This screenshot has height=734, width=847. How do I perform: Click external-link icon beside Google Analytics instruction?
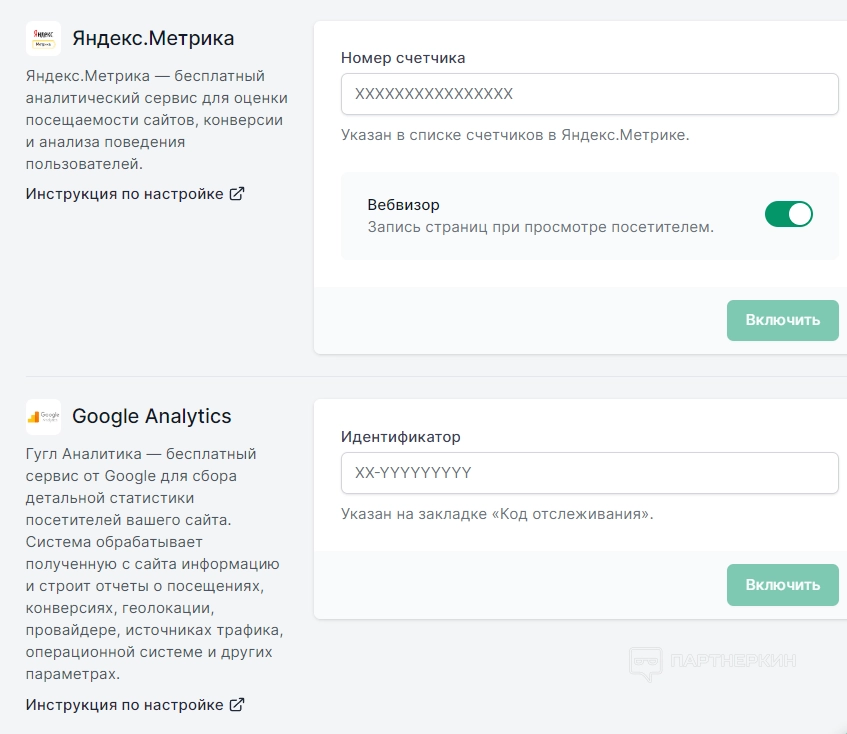click(x=237, y=705)
